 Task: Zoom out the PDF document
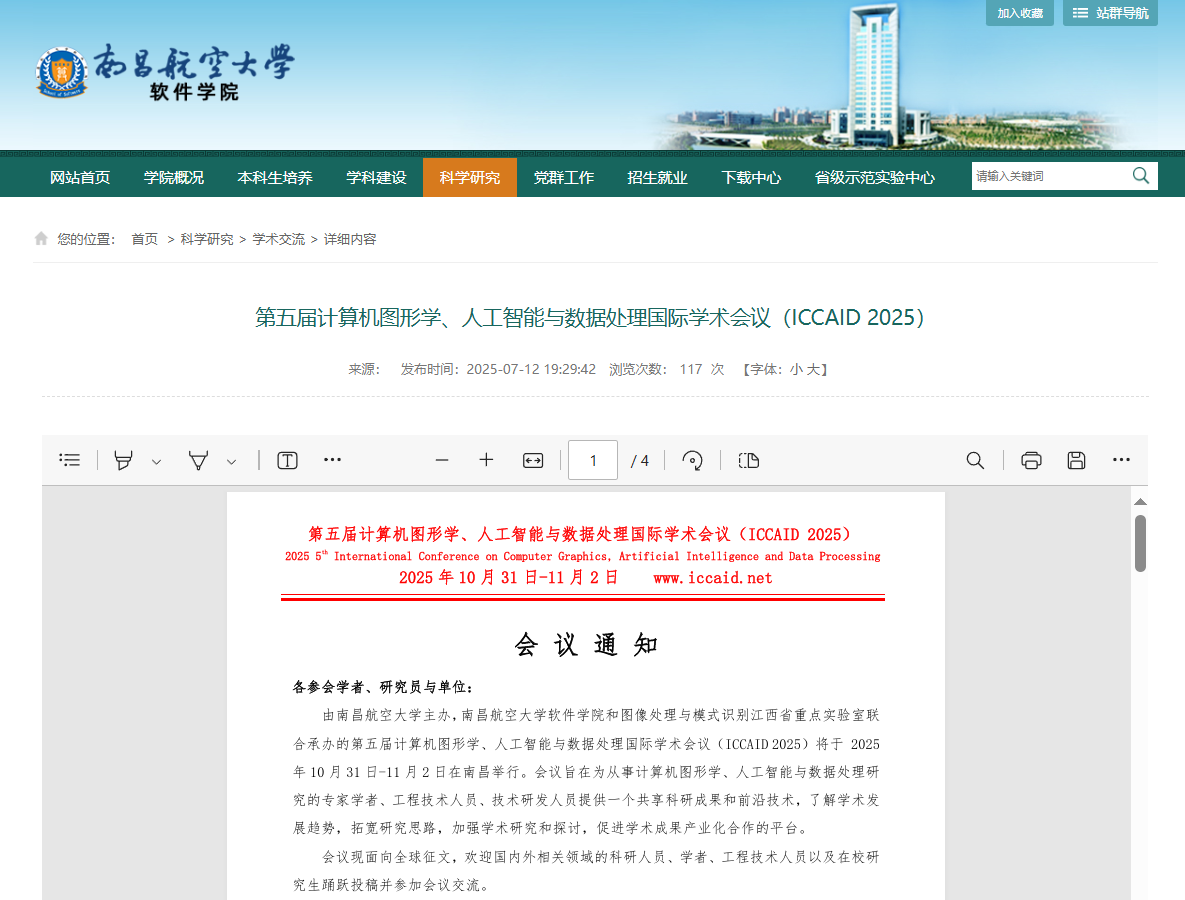click(442, 460)
